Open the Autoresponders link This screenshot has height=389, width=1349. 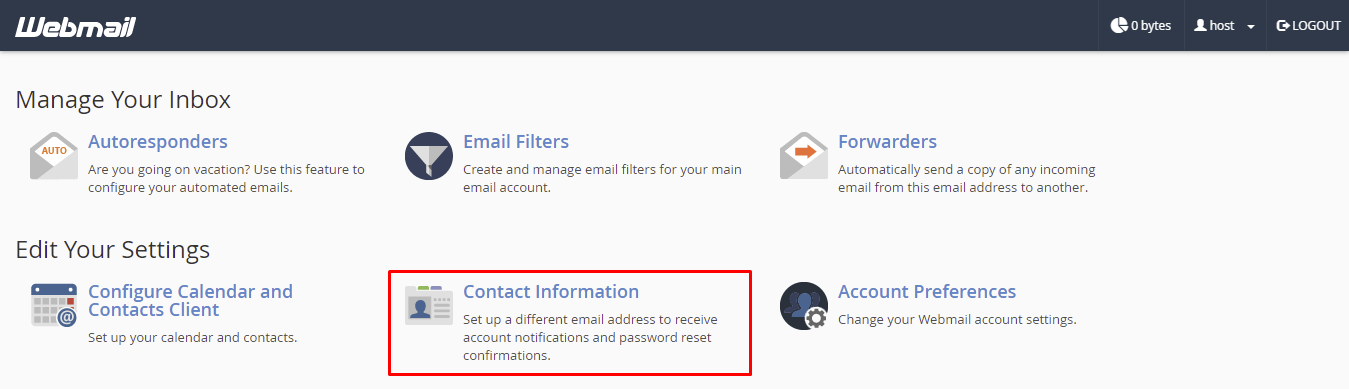158,142
